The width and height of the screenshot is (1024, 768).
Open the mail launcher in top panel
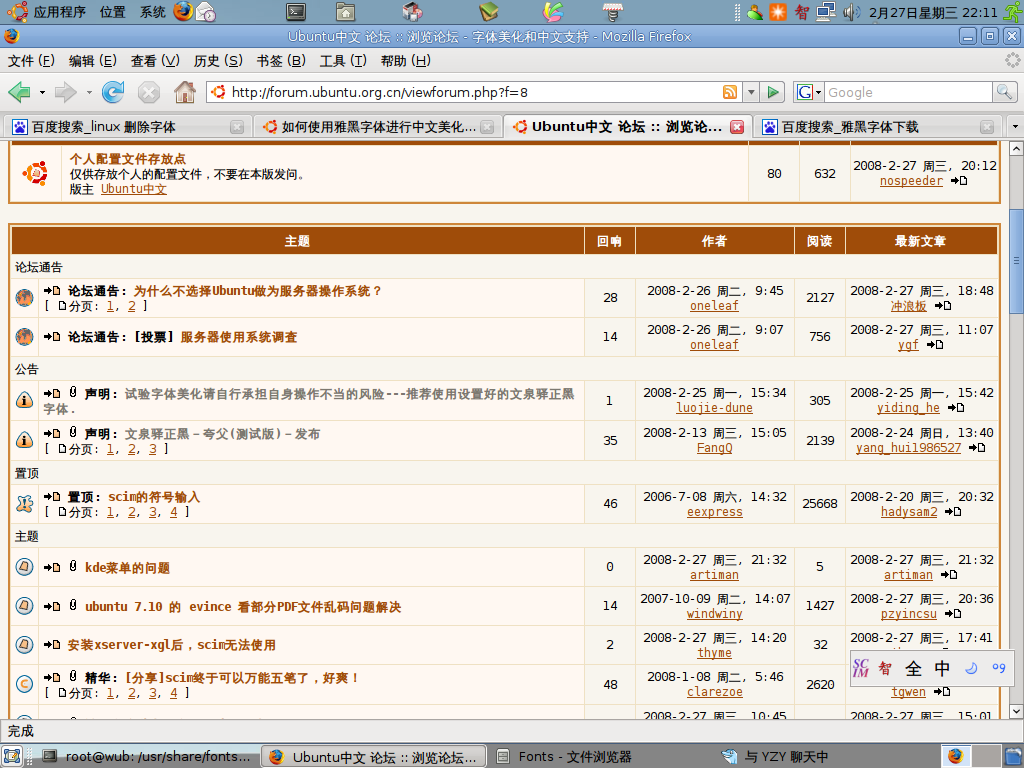point(206,12)
